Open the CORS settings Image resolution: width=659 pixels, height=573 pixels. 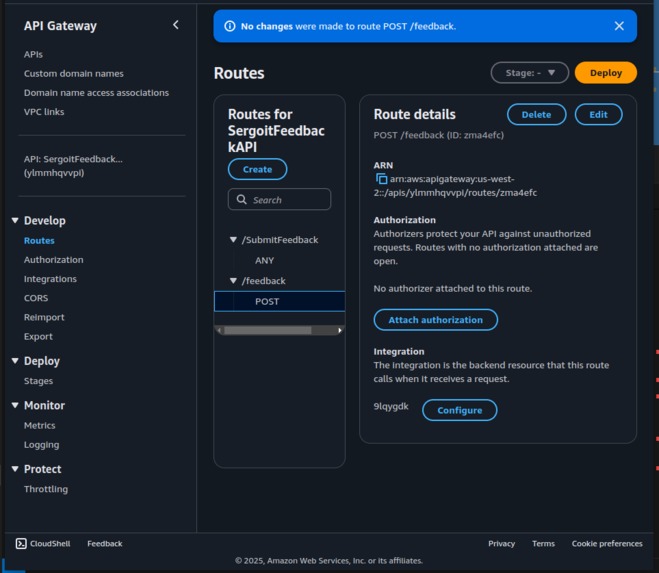click(x=36, y=298)
